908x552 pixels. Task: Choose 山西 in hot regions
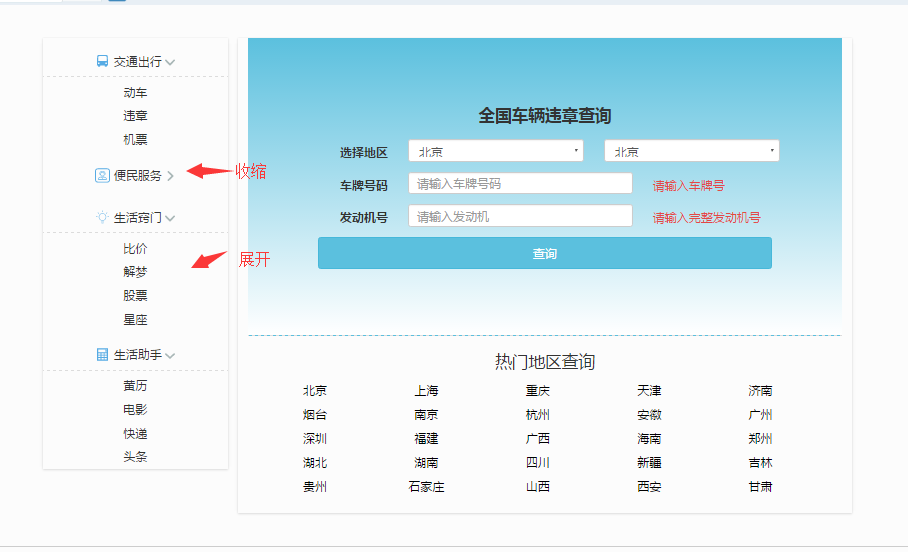pyautogui.click(x=537, y=487)
